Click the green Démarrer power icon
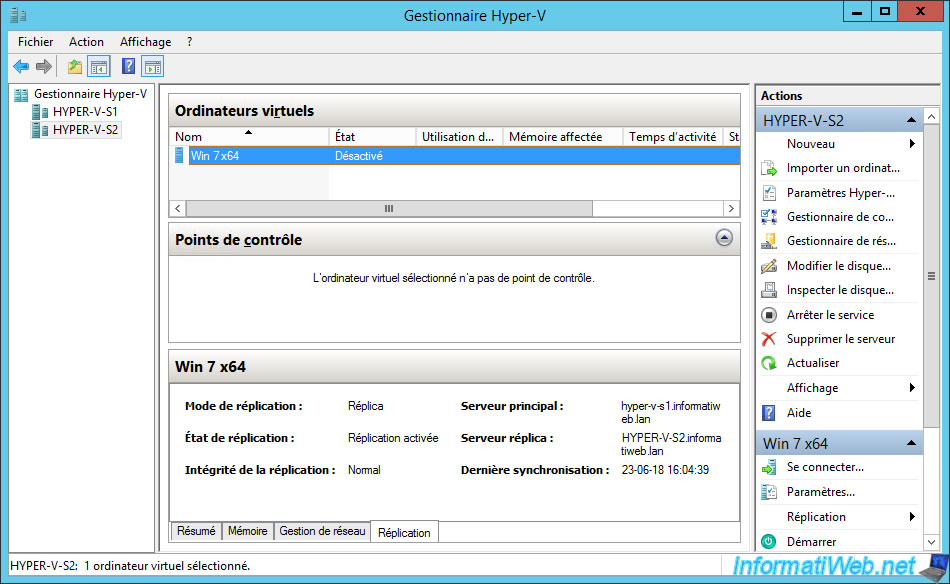Image resolution: width=950 pixels, height=584 pixels. 769,542
